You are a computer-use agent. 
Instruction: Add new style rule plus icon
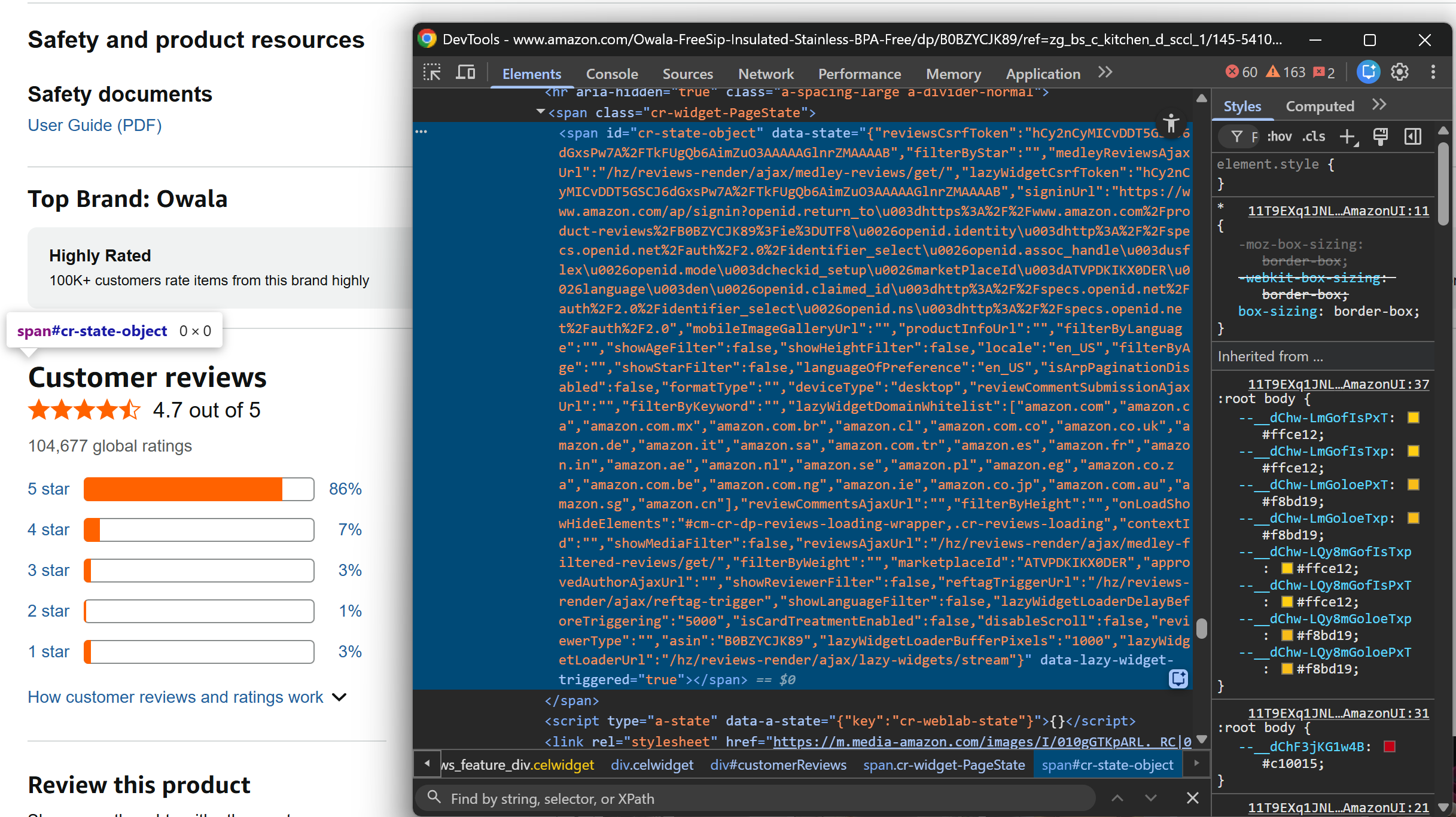click(1347, 137)
